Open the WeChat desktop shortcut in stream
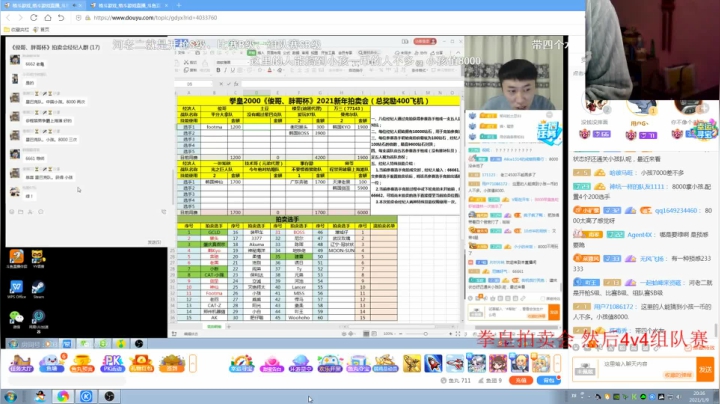This screenshot has width=720, height=404. pos(17,319)
